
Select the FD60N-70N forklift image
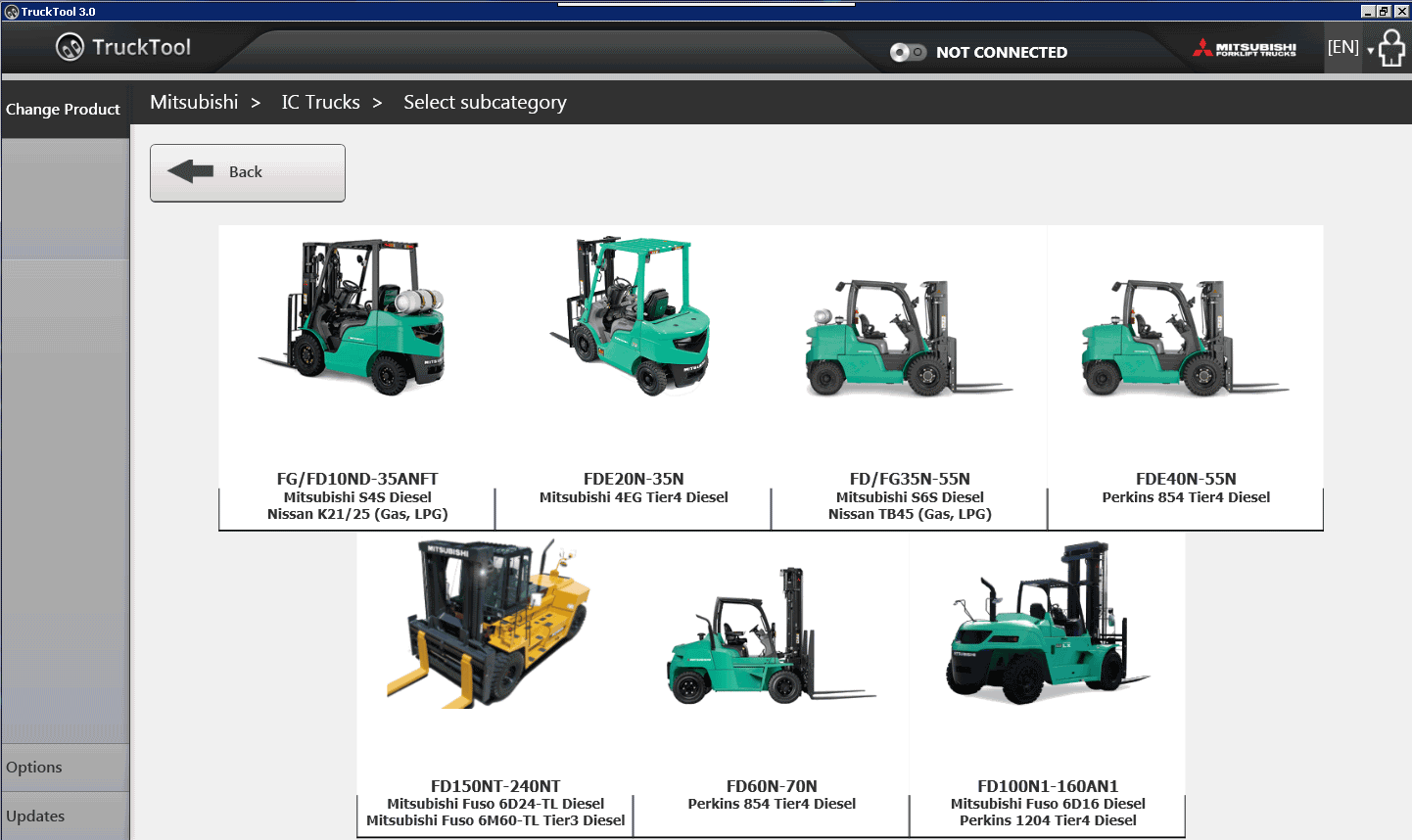[x=772, y=636]
